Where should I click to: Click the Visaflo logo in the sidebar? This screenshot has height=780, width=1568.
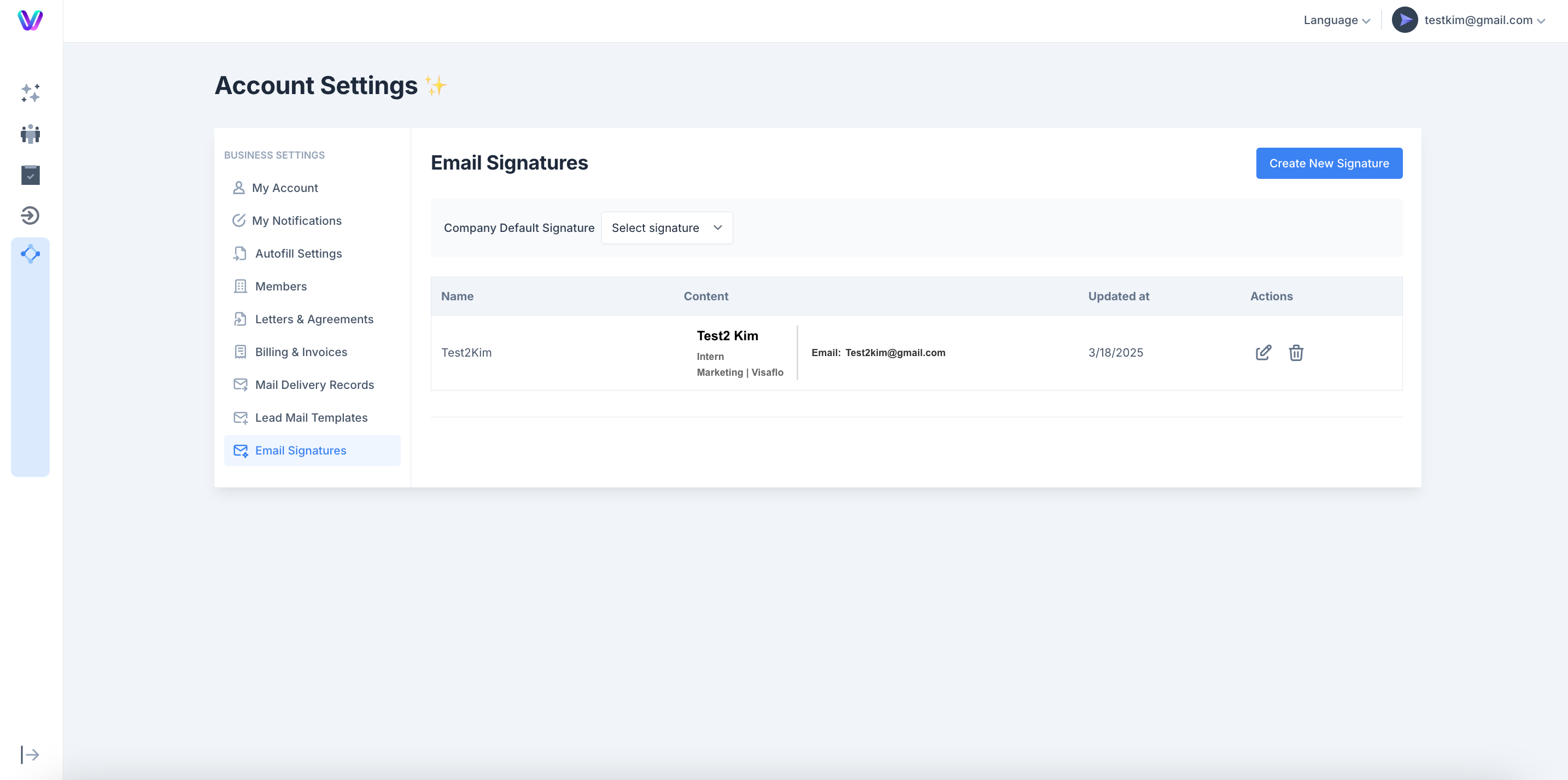pos(31,20)
